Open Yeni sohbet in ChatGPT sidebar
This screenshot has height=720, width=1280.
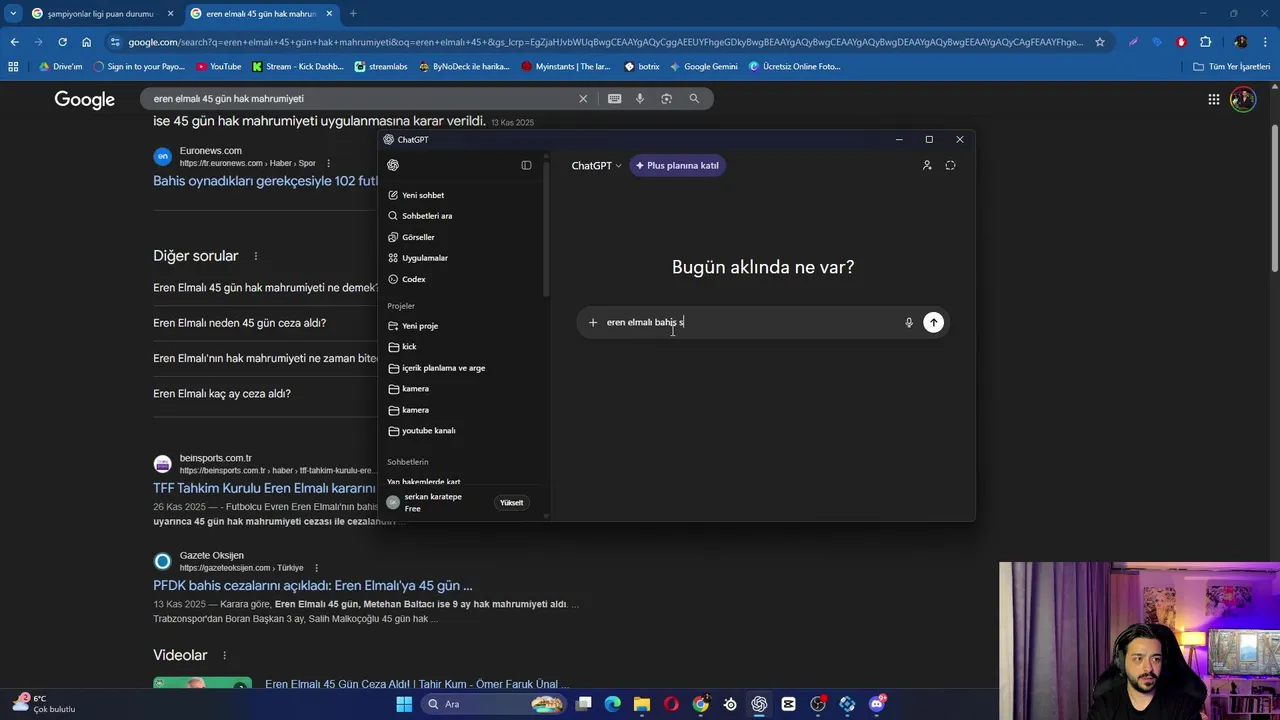point(423,195)
